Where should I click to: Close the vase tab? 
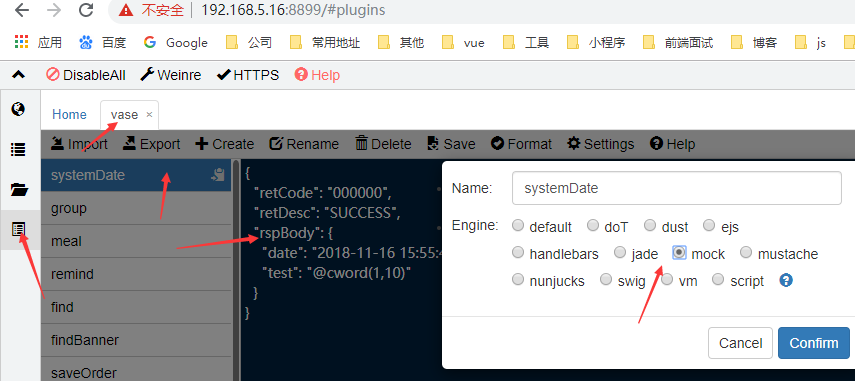(x=149, y=115)
